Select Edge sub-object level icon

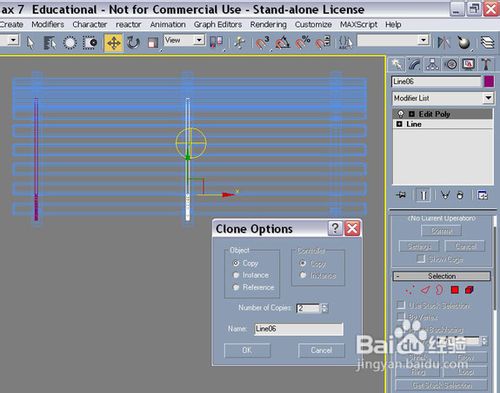[x=425, y=290]
